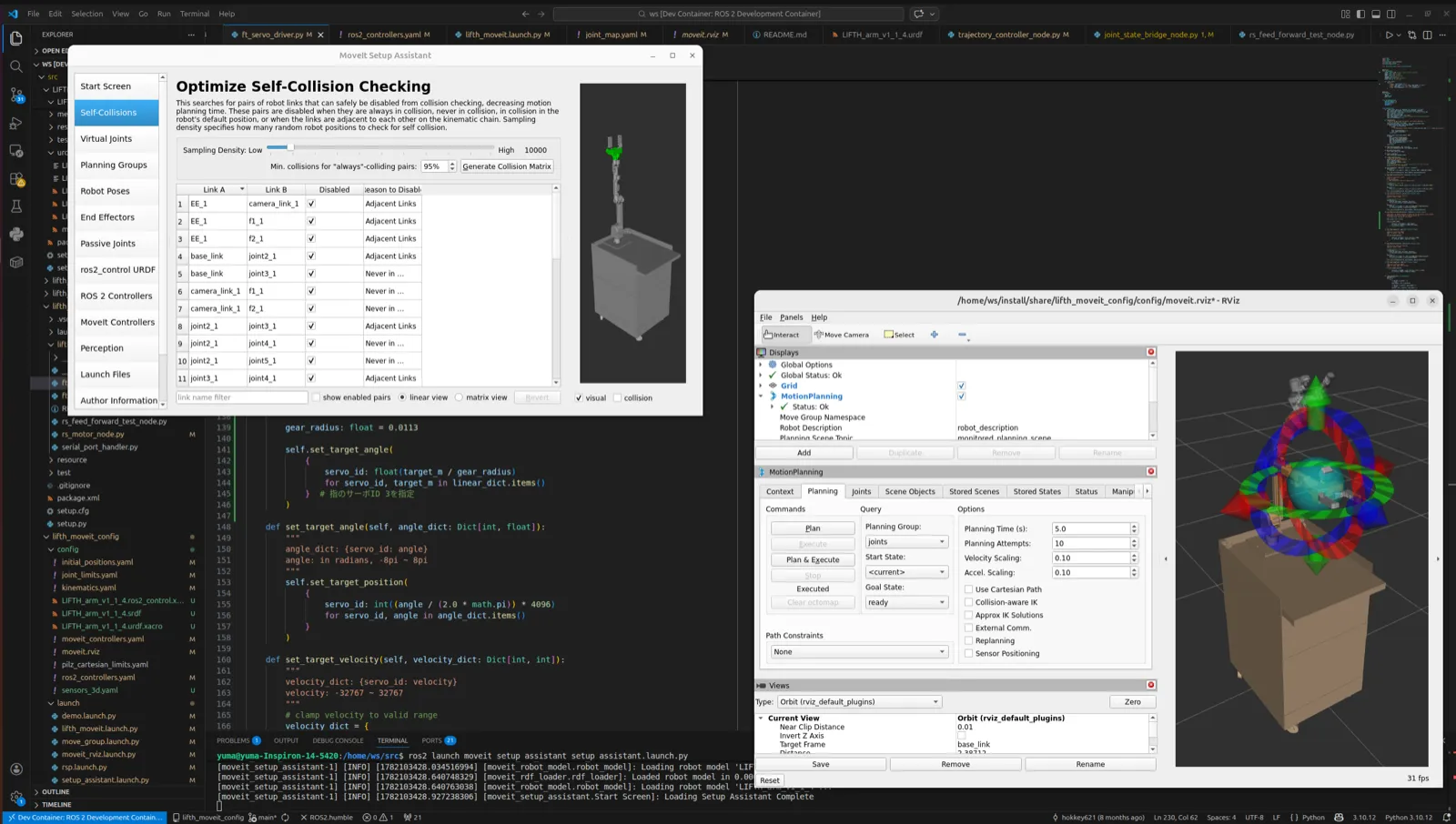Enable Collision-aware IK checkbox

pos(968,602)
